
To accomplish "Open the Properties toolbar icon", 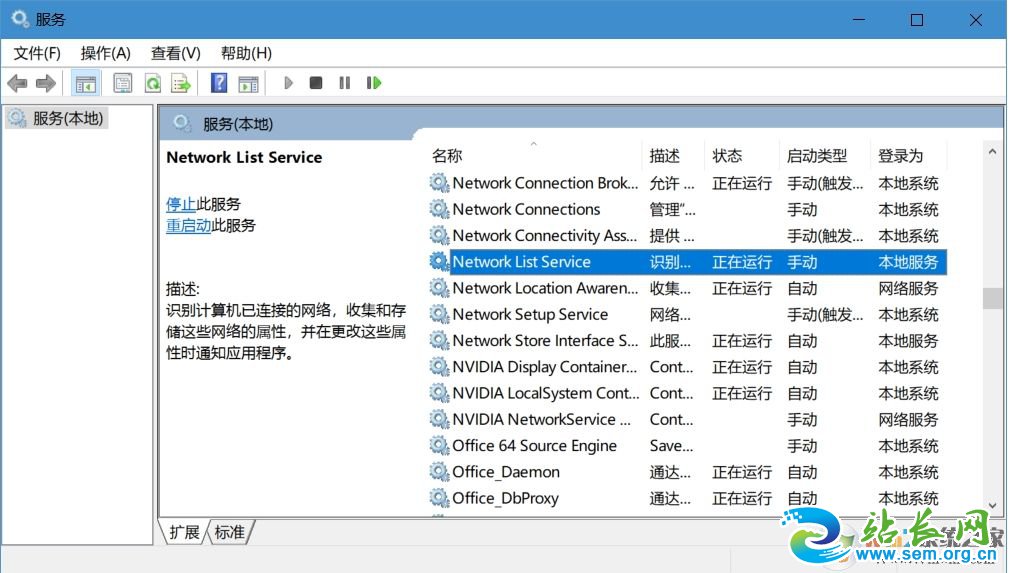I will [x=123, y=83].
